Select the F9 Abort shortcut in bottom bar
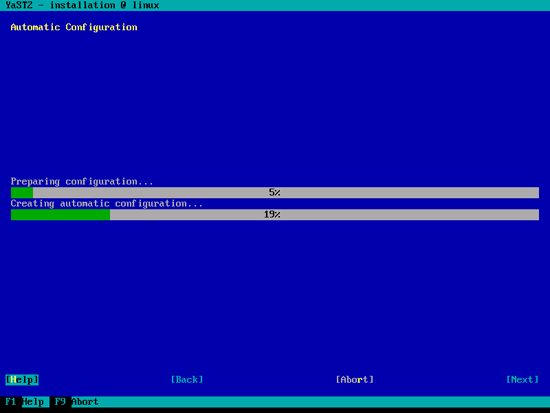This screenshot has width=550, height=413. [x=77, y=402]
